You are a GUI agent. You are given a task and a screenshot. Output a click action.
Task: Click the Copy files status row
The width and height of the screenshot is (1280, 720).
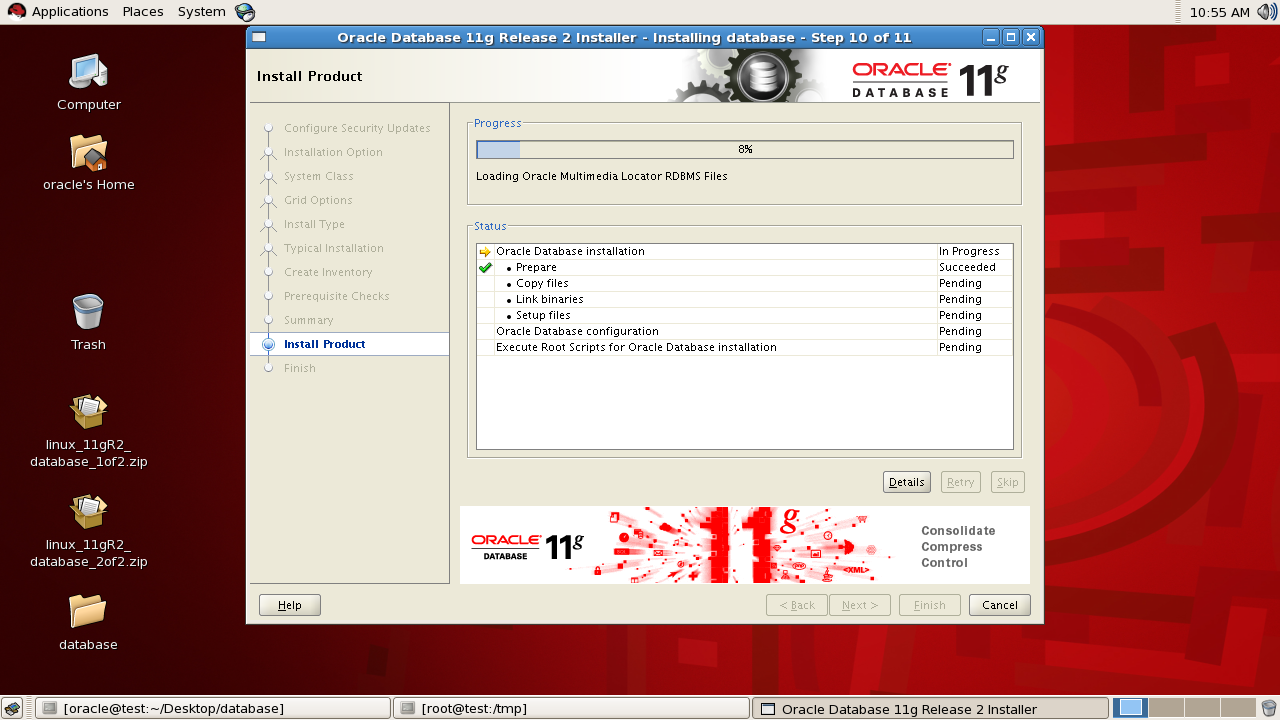(745, 284)
